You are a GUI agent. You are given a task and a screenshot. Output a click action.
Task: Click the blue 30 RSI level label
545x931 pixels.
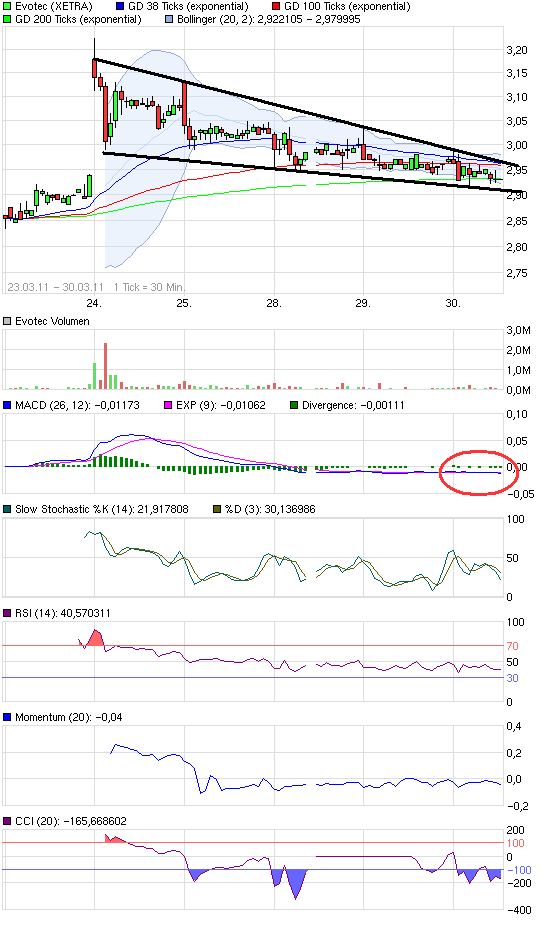tap(512, 678)
